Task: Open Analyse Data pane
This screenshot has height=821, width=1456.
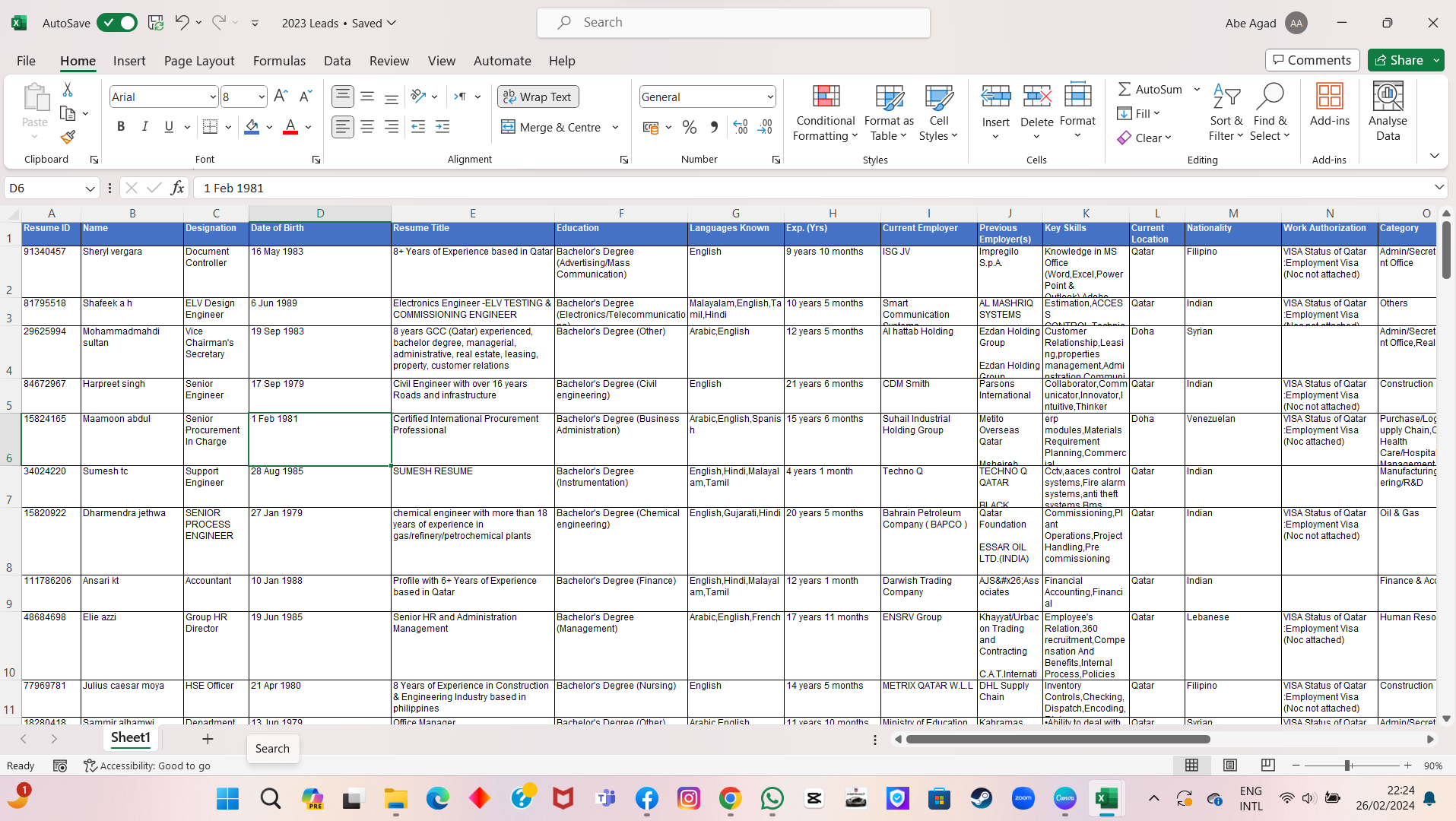Action: pyautogui.click(x=1388, y=113)
